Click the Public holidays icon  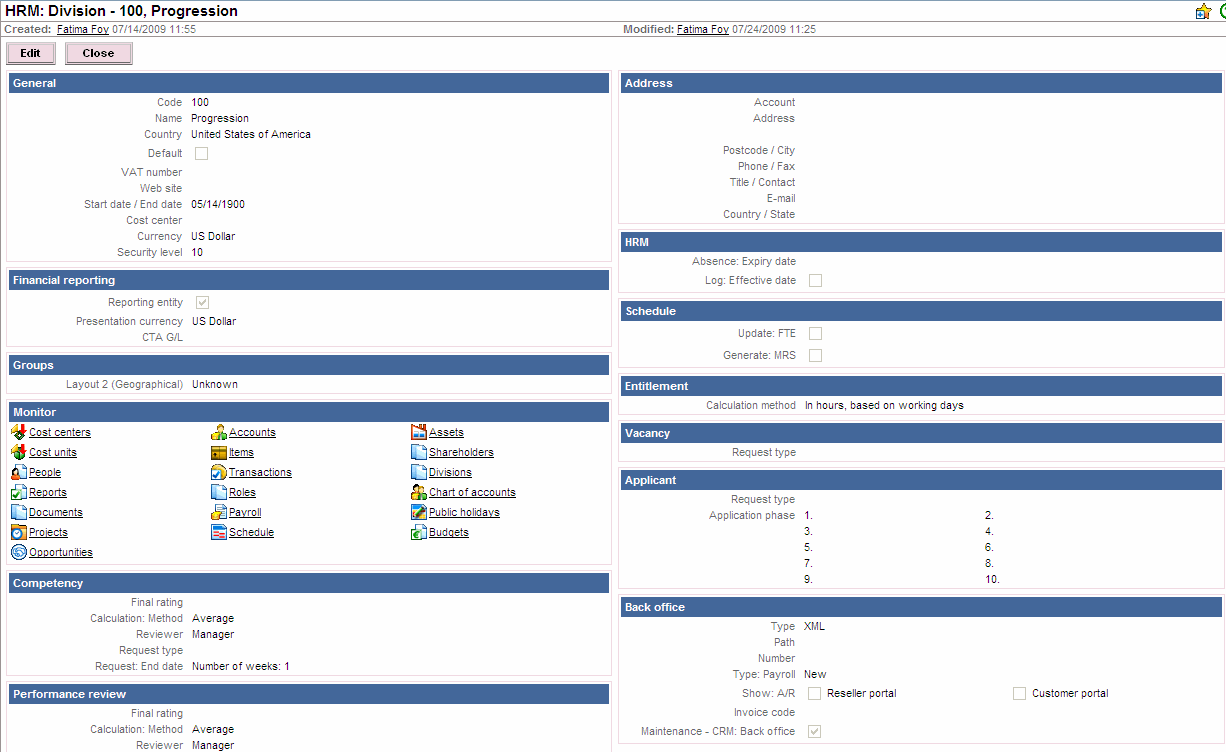(419, 512)
